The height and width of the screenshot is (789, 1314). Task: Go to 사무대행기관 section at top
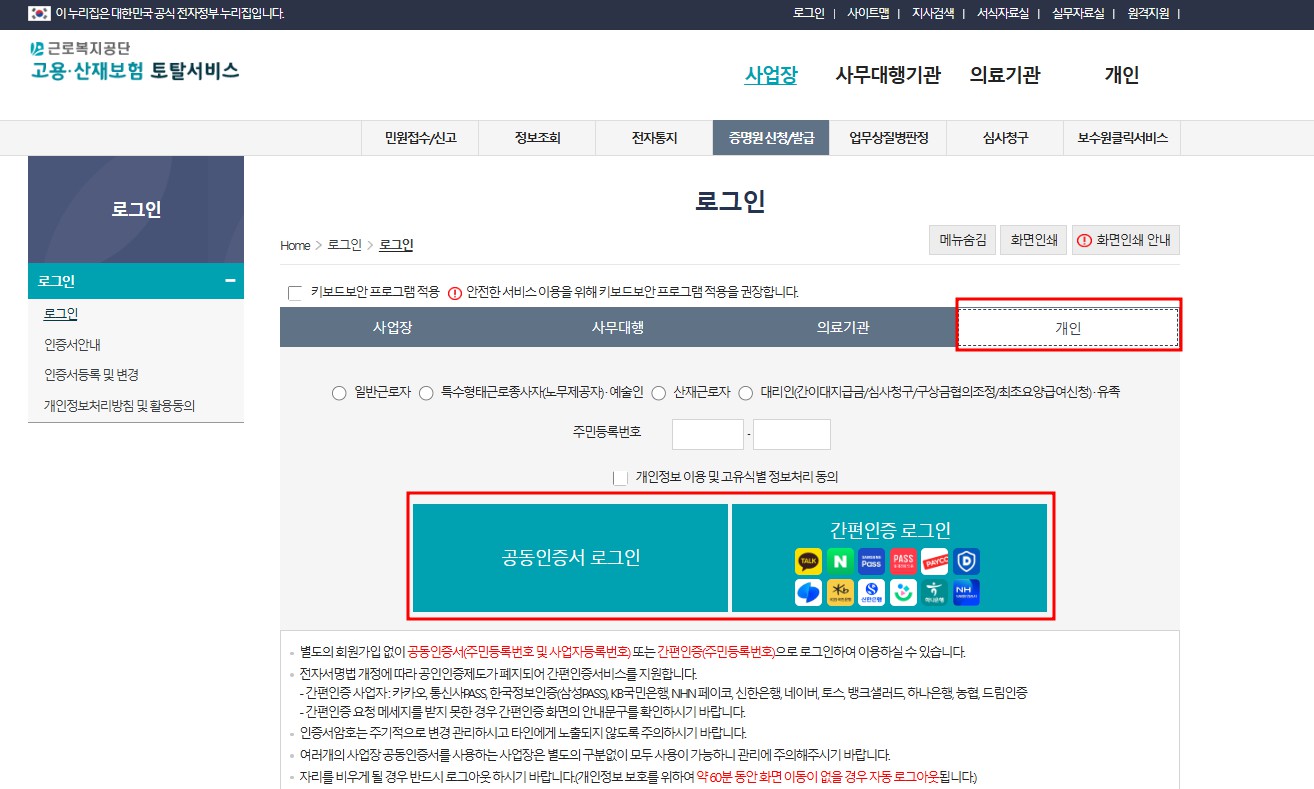pyautogui.click(x=888, y=74)
